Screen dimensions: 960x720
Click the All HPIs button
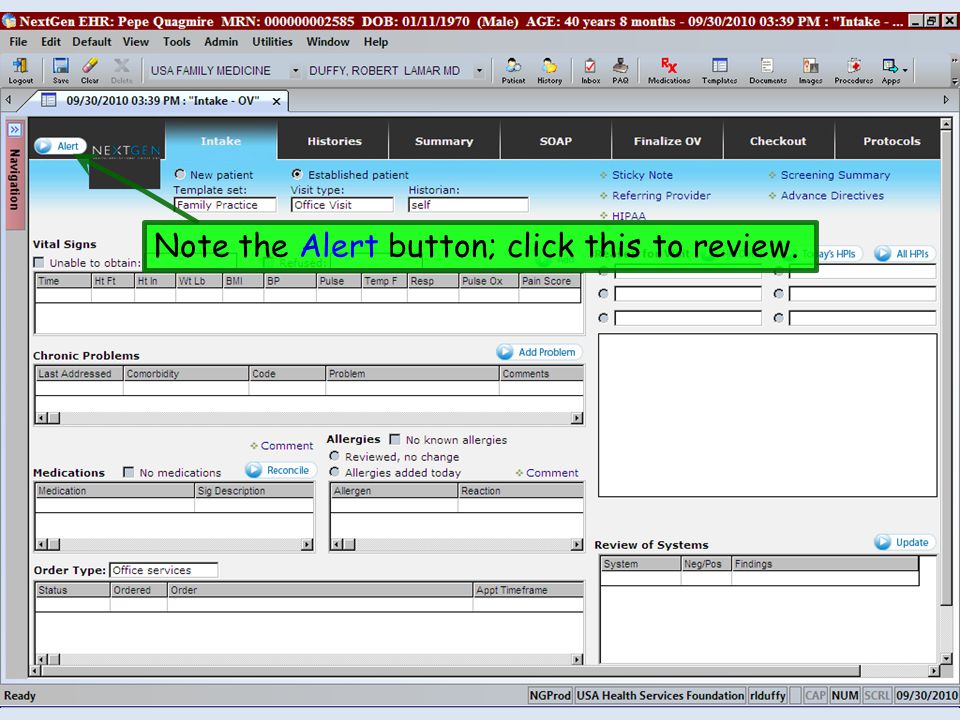click(904, 253)
